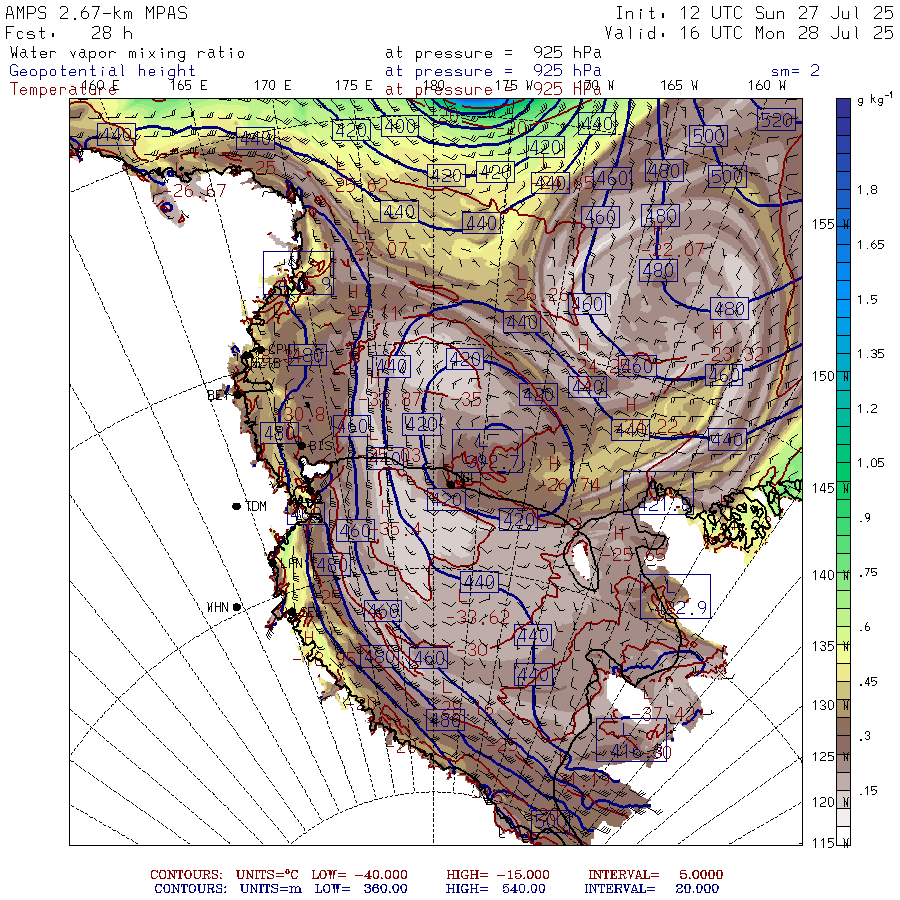This screenshot has width=900, height=900.
Task: Click the .45 colorbar value
Action: click(x=868, y=682)
